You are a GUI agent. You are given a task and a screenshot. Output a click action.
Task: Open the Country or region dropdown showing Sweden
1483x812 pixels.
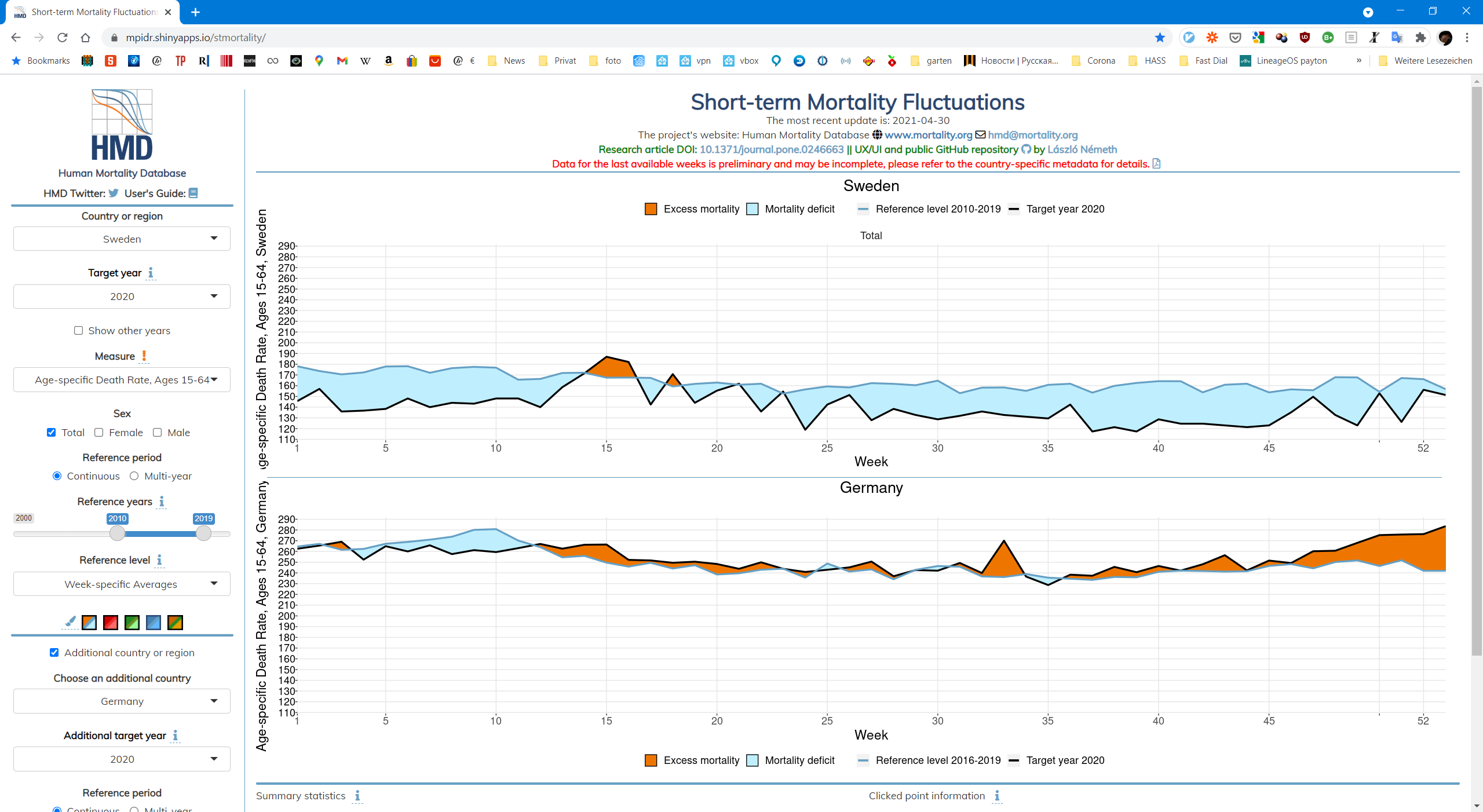122,239
